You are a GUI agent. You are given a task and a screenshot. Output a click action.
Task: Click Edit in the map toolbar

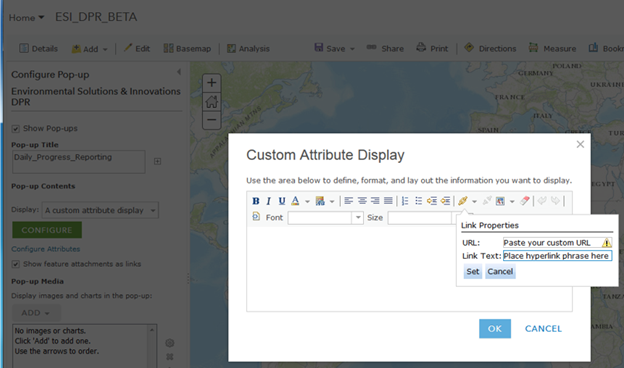tap(136, 49)
